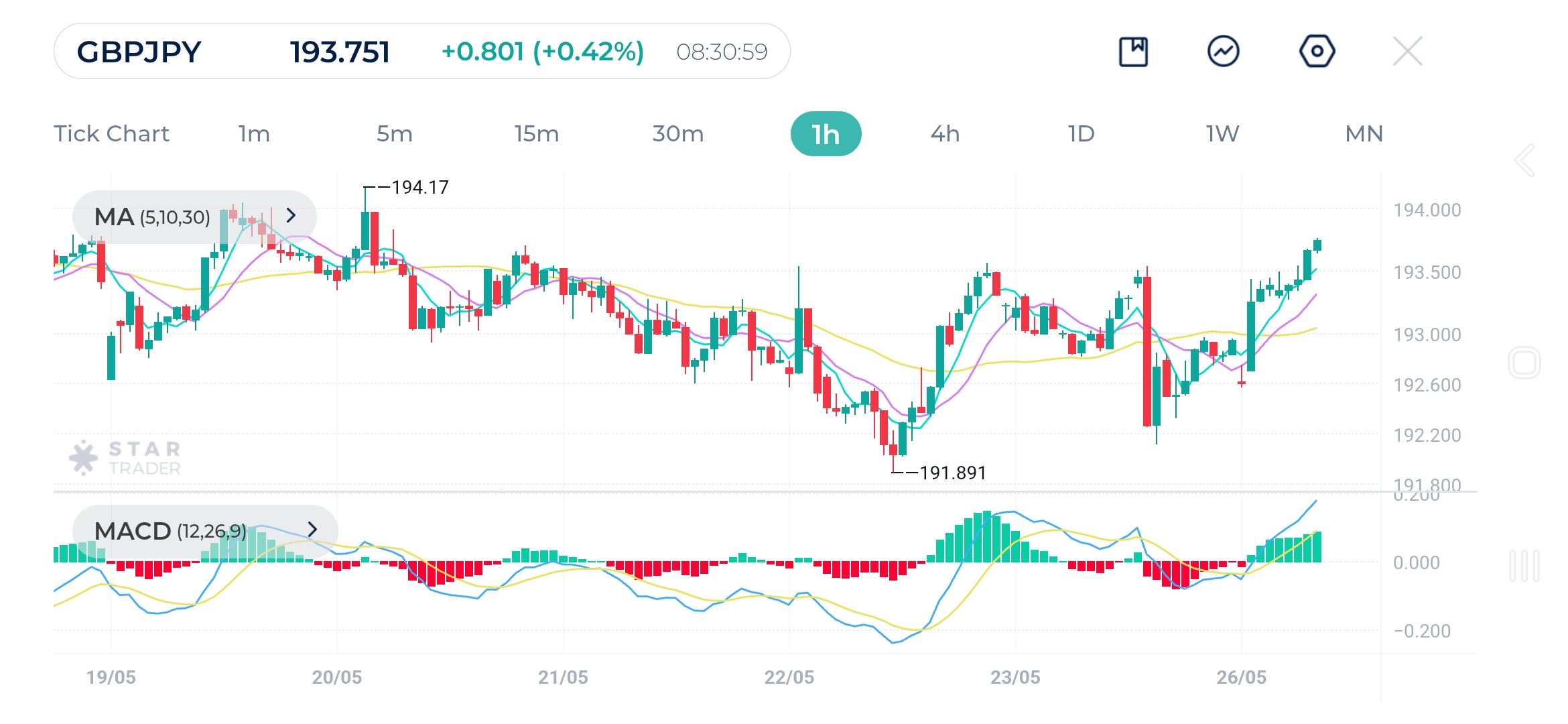Click the save chart bookmark icon

1133,52
